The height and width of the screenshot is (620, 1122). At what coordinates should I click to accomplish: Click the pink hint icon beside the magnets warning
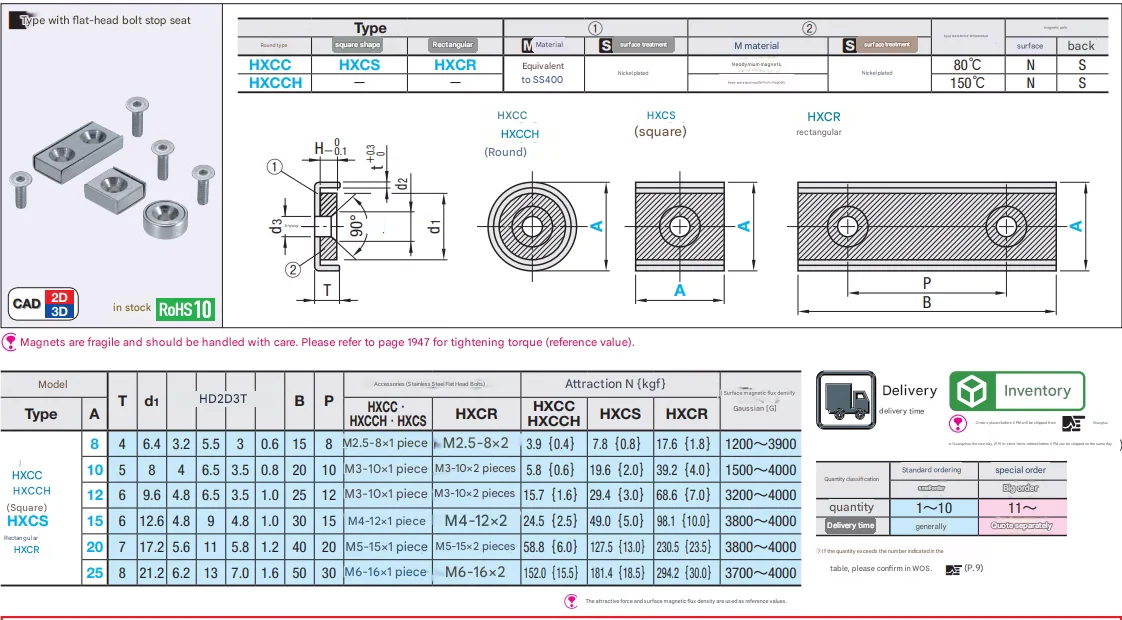pyautogui.click(x=10, y=342)
